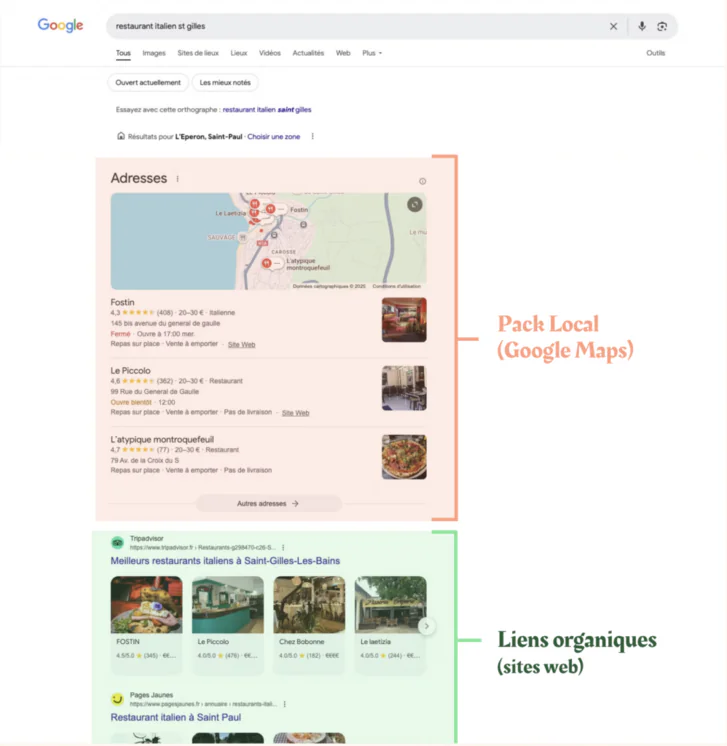
Task: Open Le Piccolo's Site Web link
Action: click(x=295, y=413)
